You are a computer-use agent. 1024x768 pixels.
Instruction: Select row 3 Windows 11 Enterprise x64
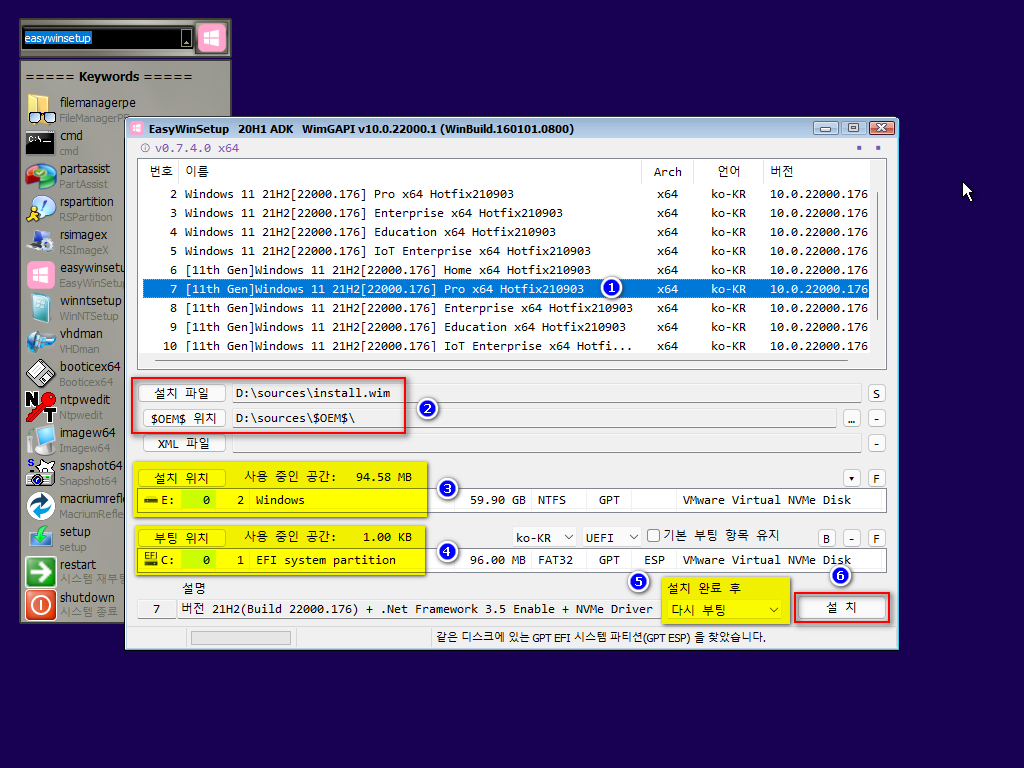505,213
